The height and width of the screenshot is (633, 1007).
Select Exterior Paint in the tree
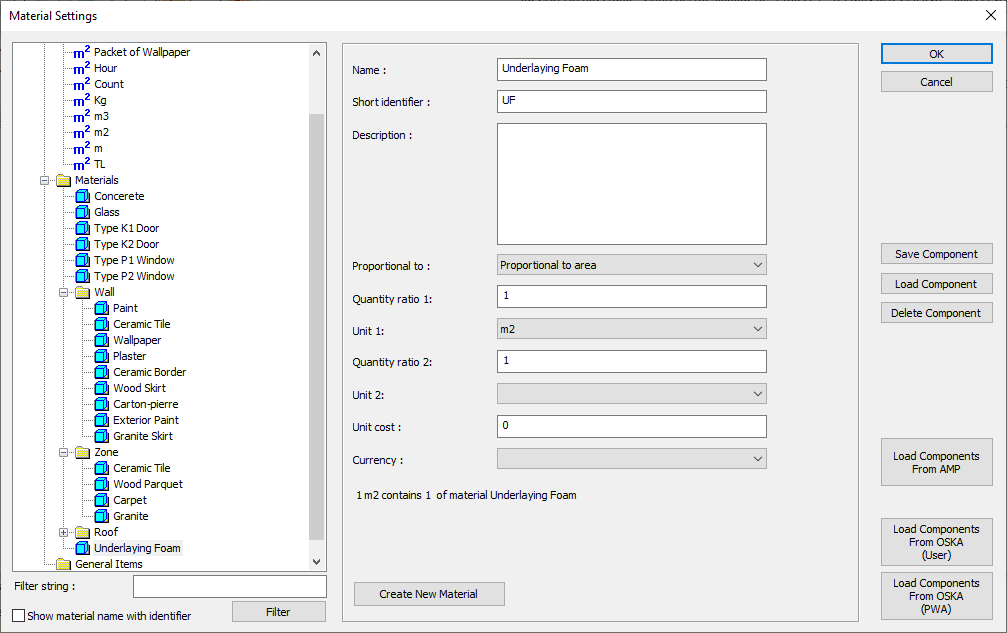146,420
